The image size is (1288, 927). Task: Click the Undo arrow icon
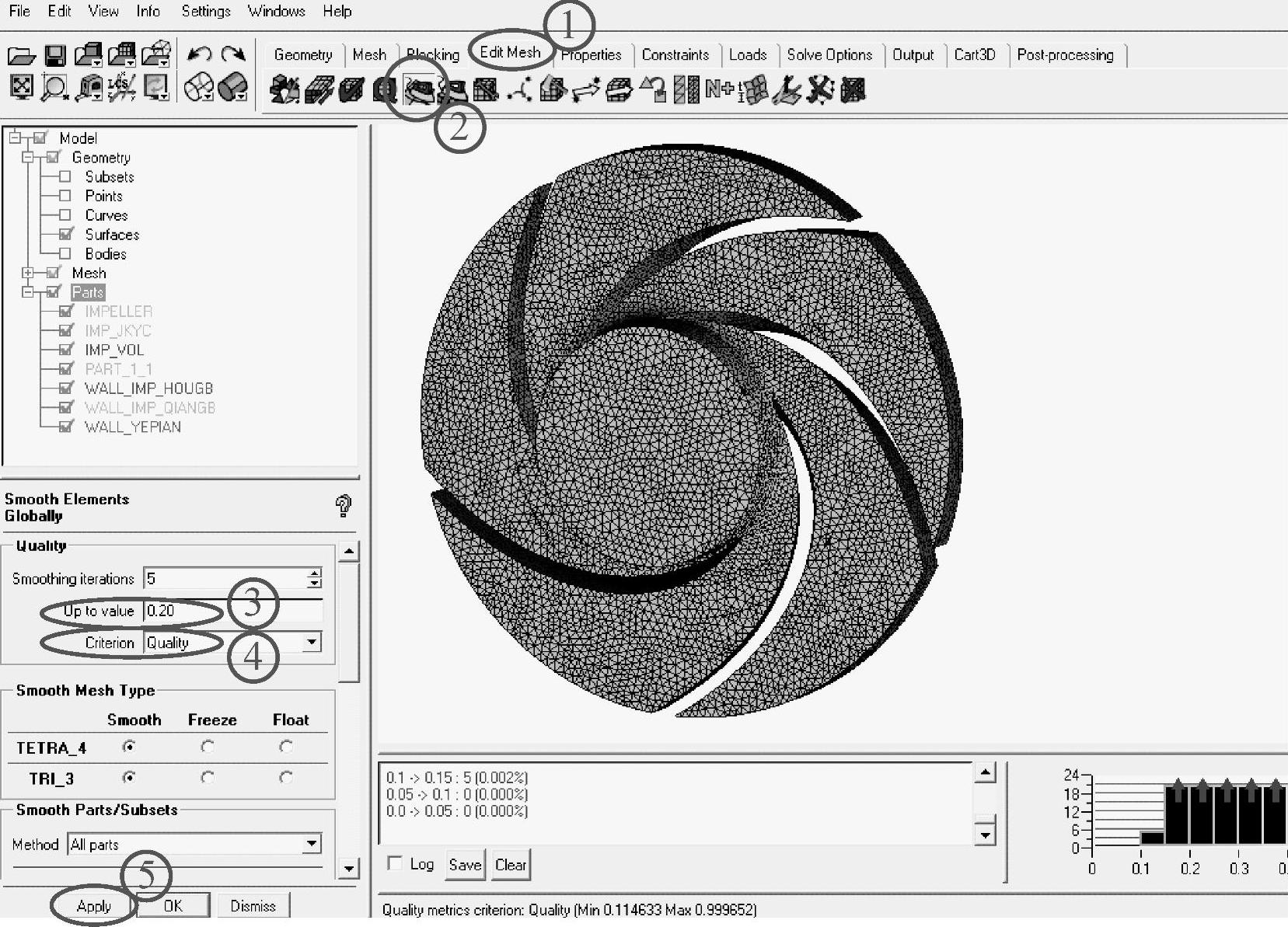[x=200, y=54]
